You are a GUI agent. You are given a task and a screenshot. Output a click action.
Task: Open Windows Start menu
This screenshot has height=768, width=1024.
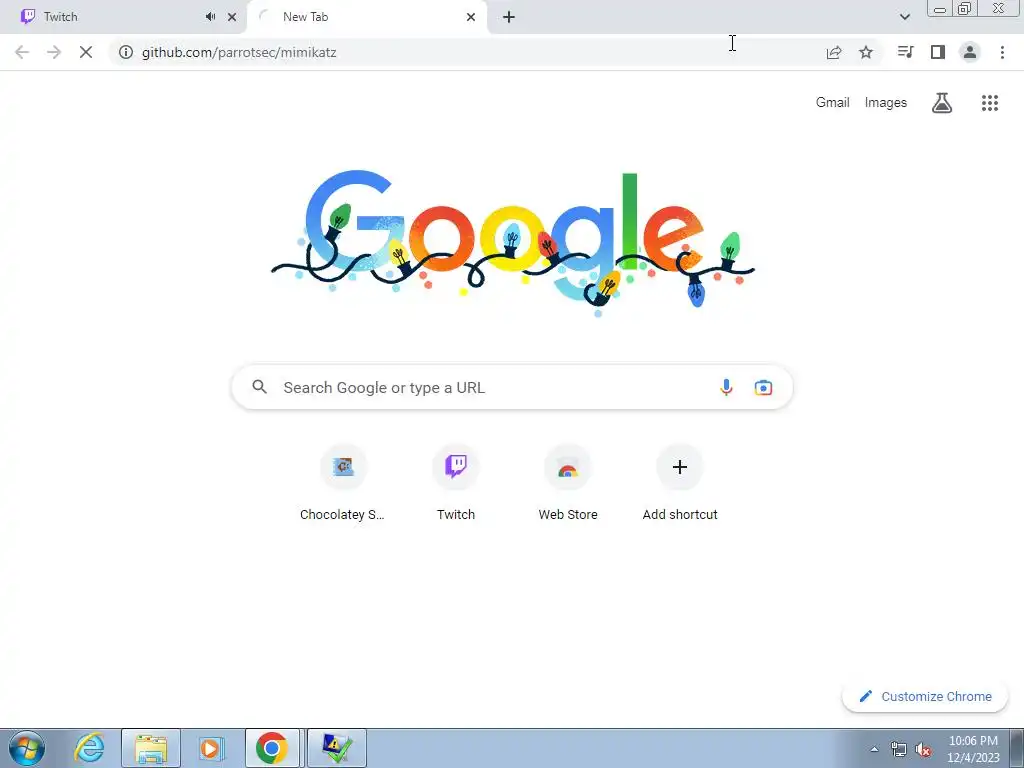27,748
